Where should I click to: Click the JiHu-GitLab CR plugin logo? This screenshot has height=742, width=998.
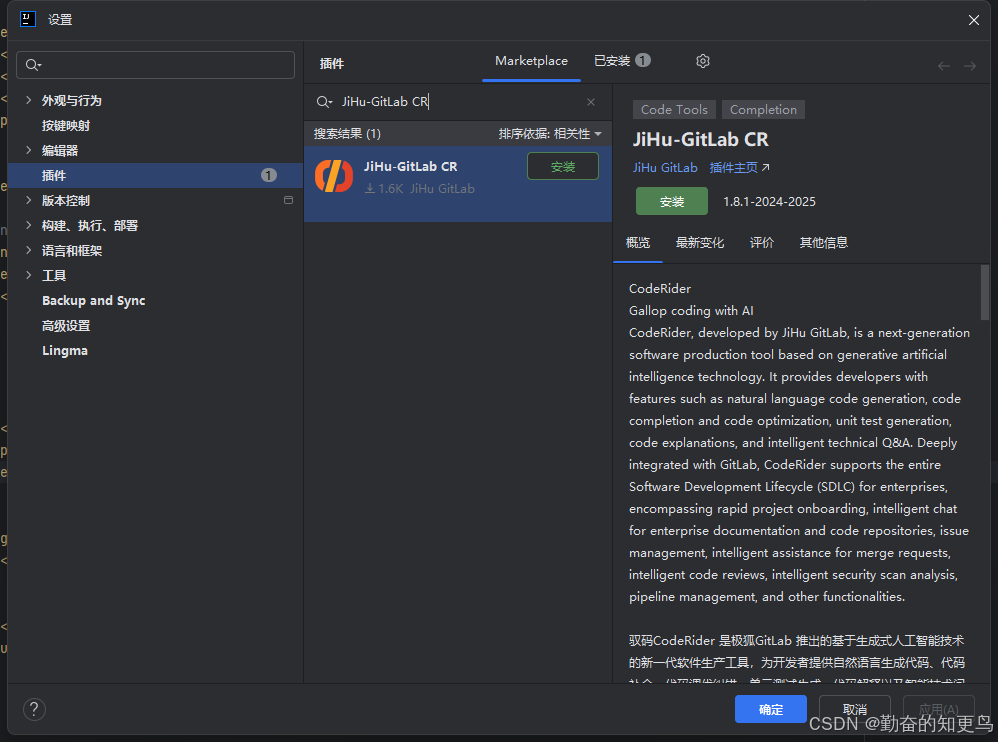(334, 176)
